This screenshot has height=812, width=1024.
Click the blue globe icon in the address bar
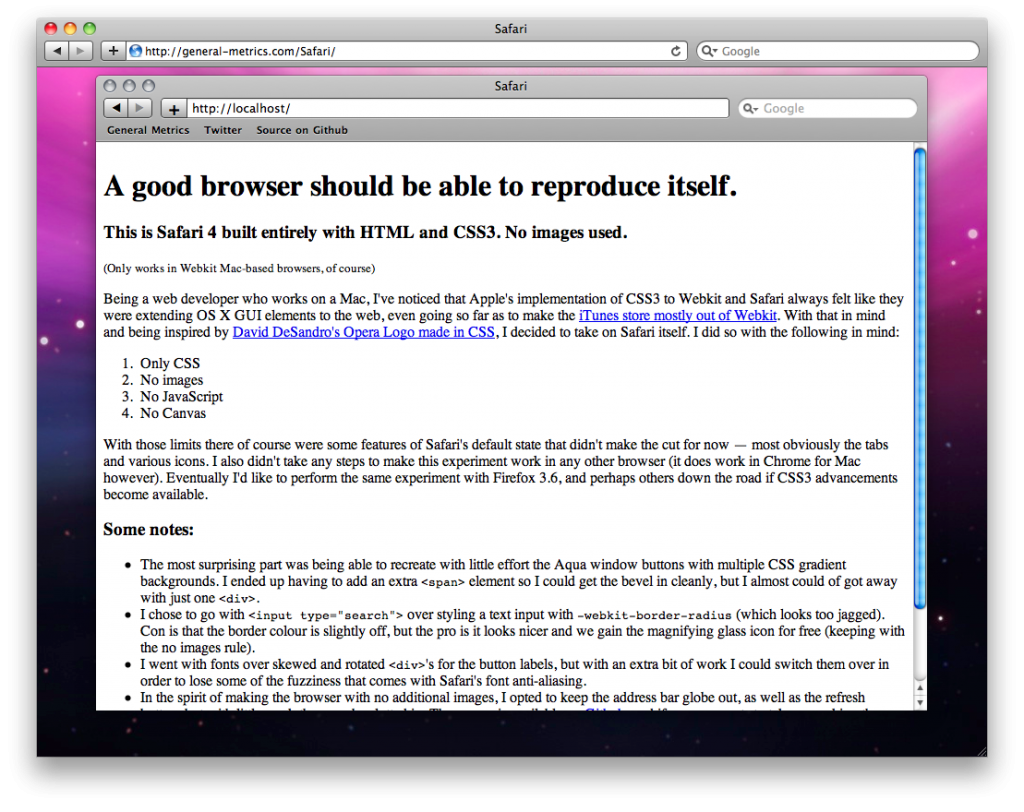(x=134, y=50)
